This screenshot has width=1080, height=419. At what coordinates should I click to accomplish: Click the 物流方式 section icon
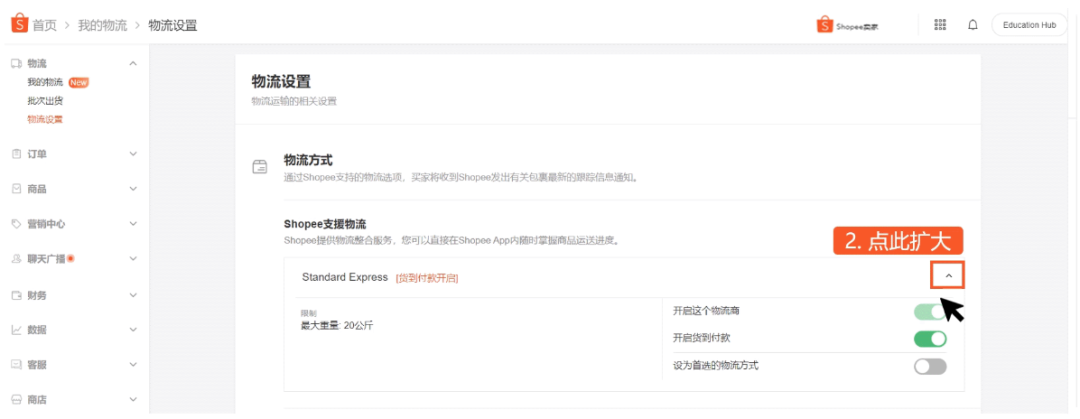pyautogui.click(x=260, y=167)
